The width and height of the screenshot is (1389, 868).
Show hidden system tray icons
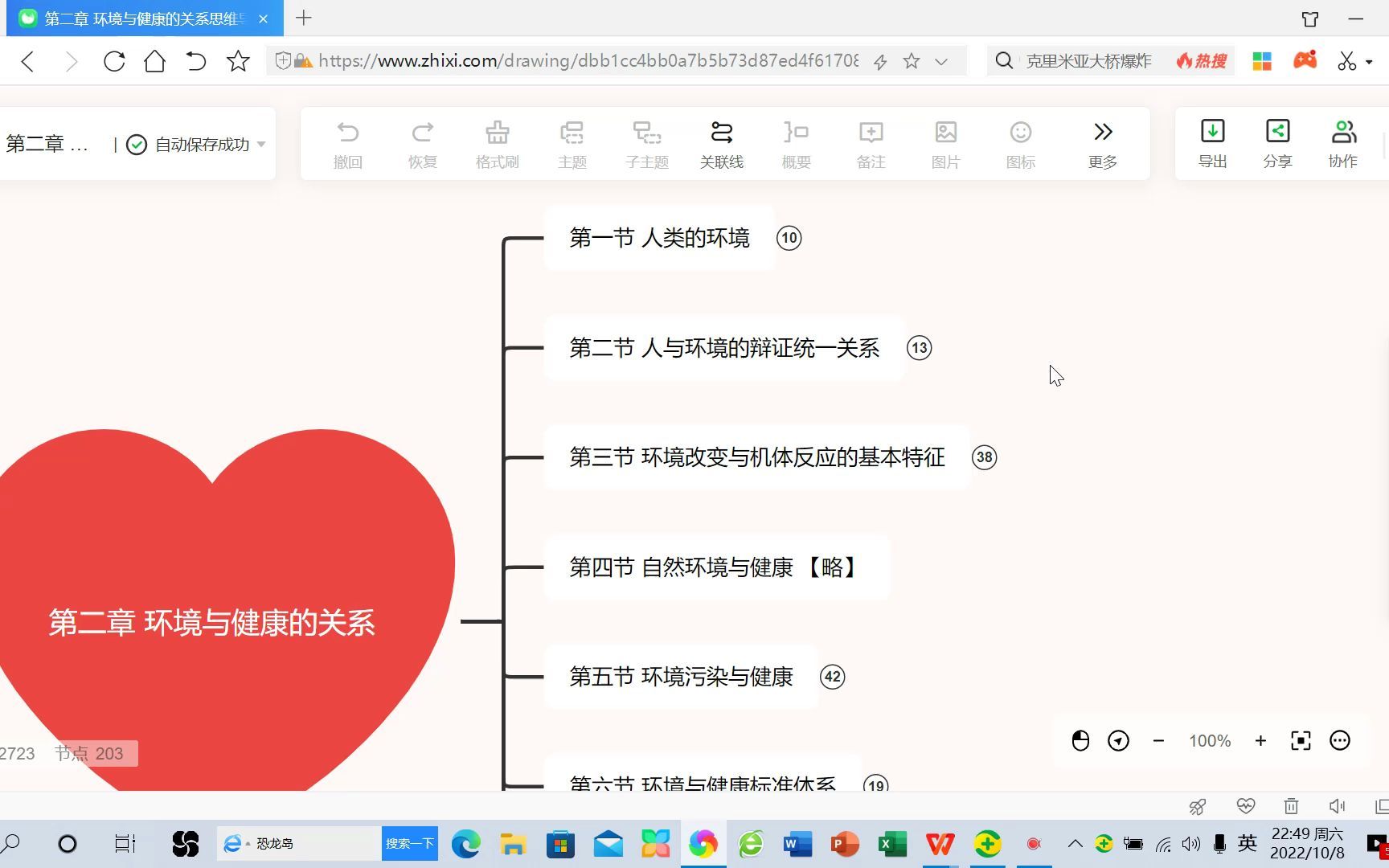coord(1075,844)
